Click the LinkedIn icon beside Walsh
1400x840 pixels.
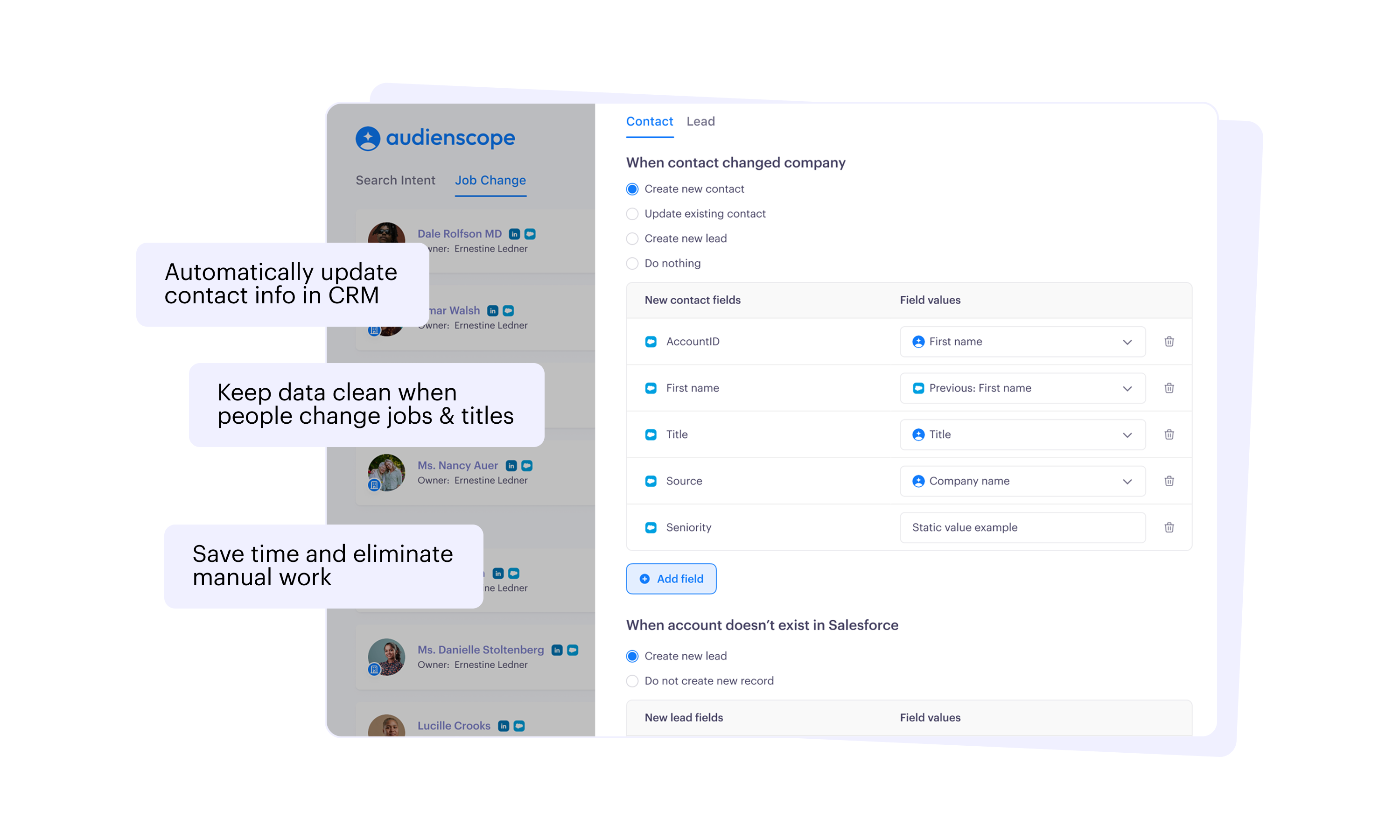(492, 311)
